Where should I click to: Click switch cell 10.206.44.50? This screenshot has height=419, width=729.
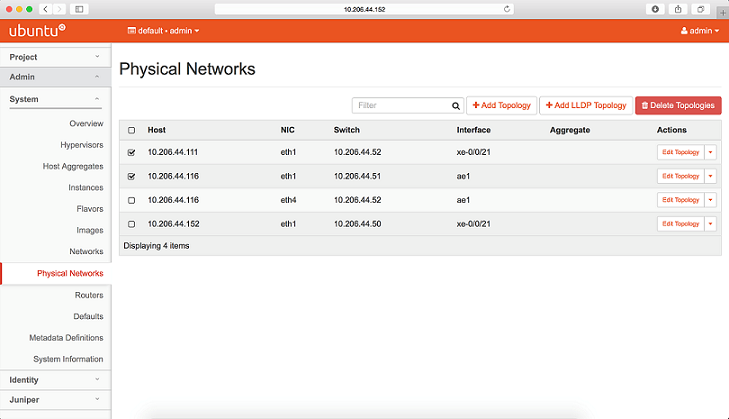[358, 224]
